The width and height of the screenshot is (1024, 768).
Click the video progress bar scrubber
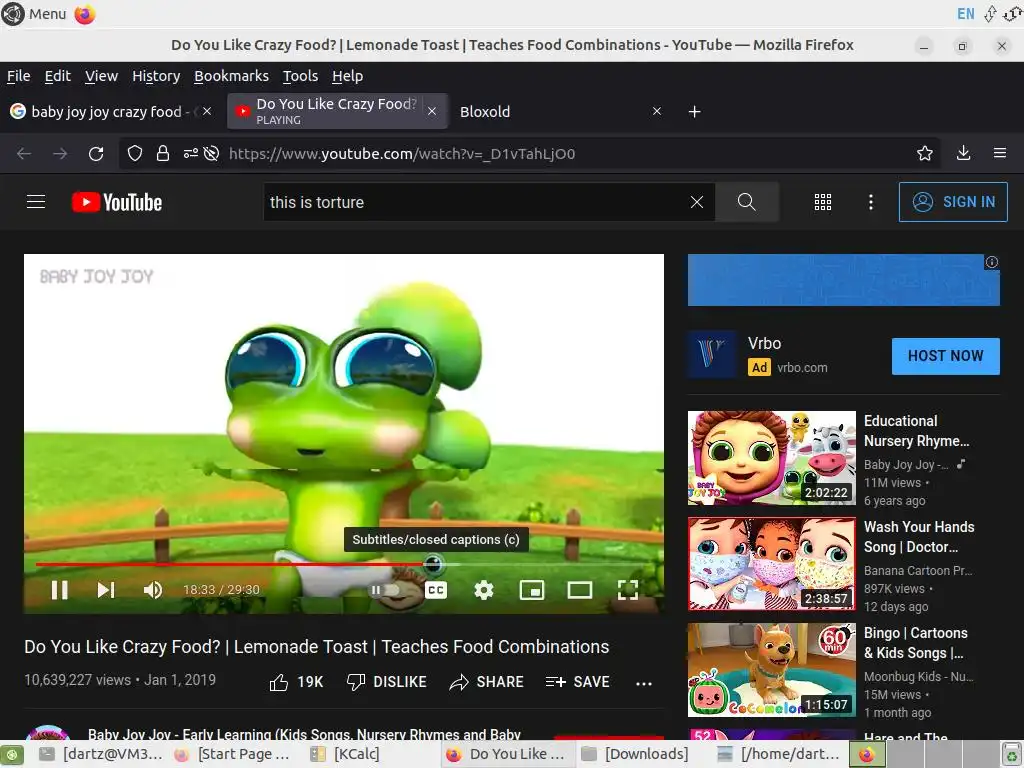(432, 564)
